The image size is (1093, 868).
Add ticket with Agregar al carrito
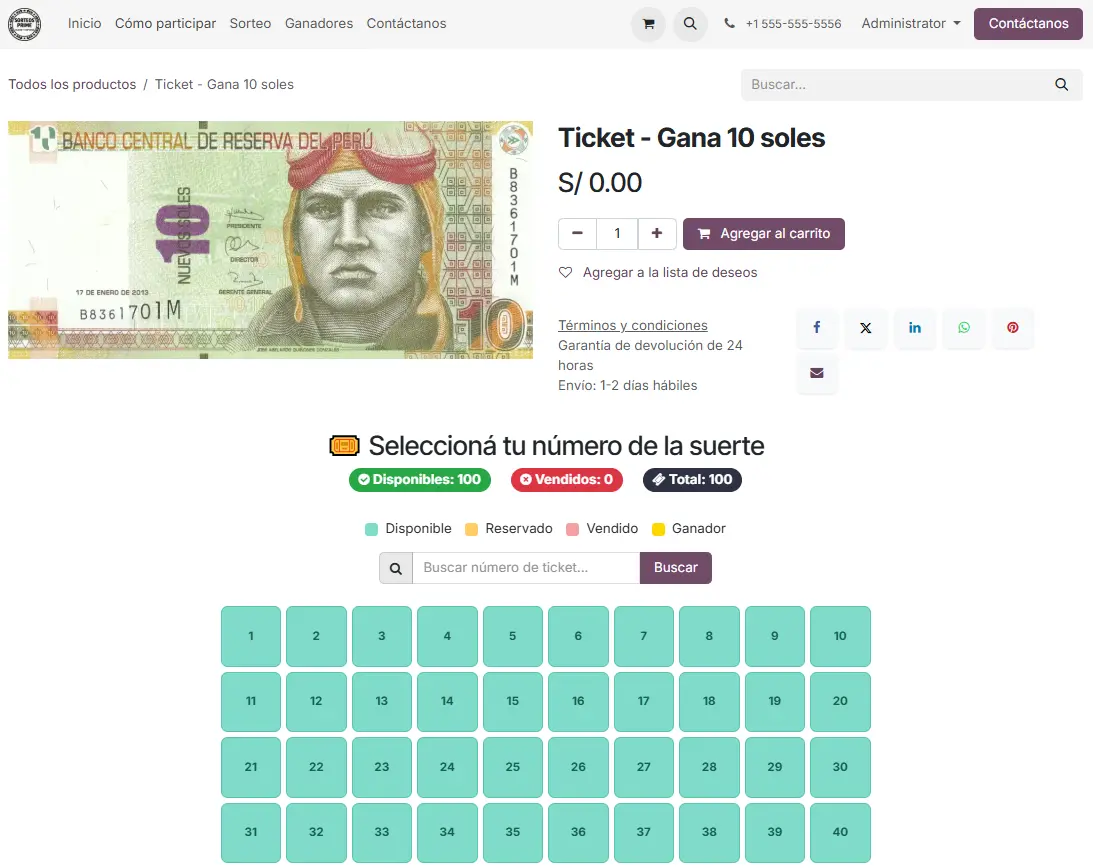click(763, 234)
